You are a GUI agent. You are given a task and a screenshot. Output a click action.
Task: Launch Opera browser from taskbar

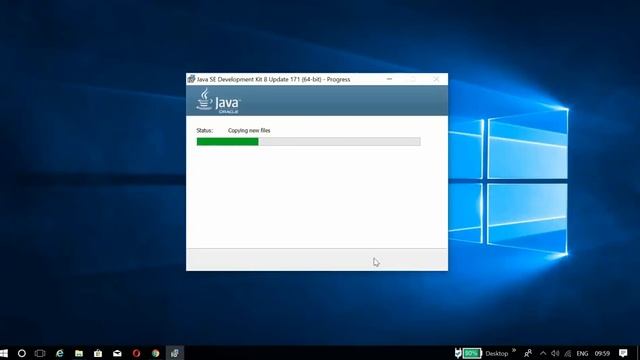[x=136, y=353]
